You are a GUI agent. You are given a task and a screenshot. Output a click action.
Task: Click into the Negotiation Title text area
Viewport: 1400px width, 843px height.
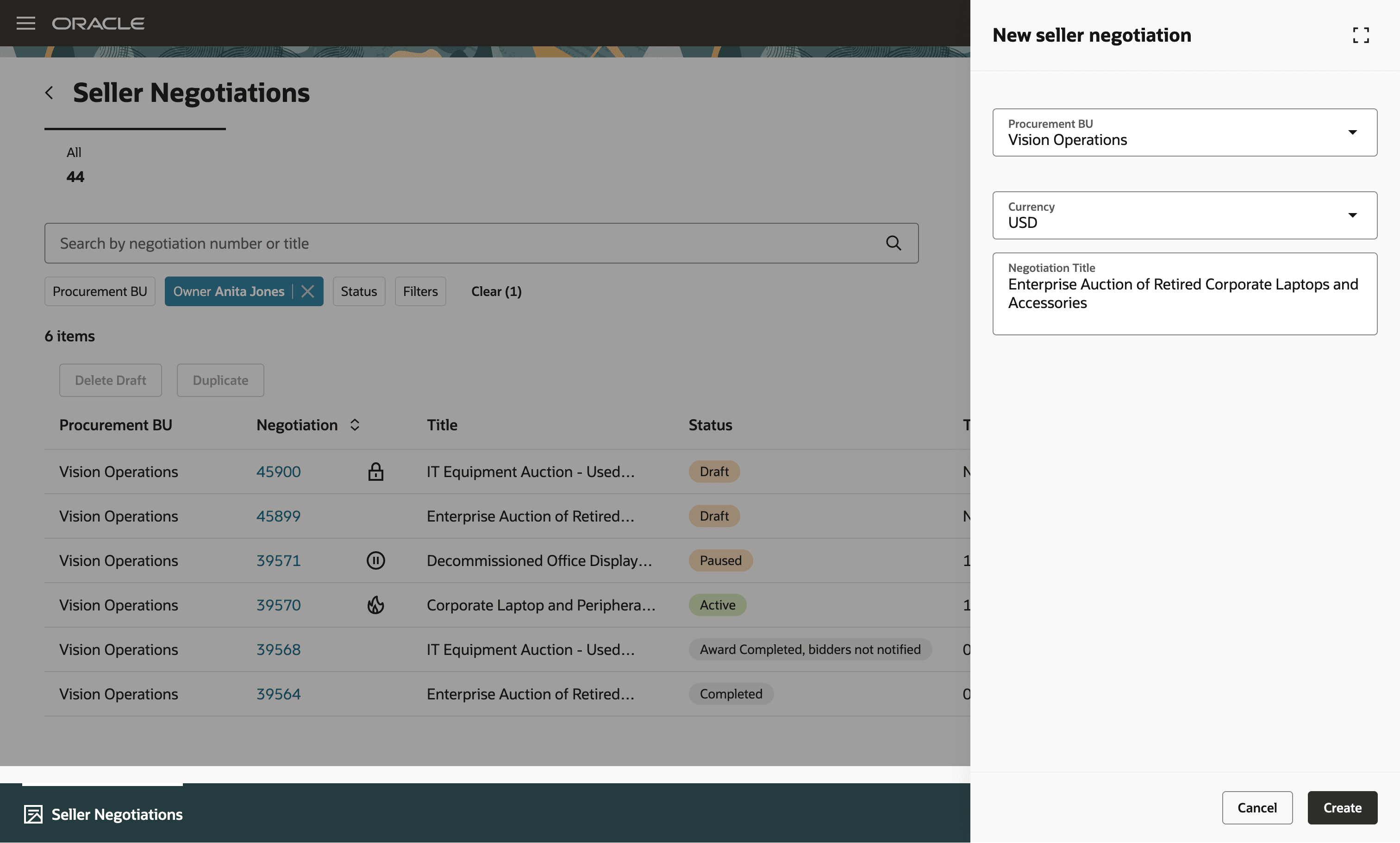pos(1184,294)
